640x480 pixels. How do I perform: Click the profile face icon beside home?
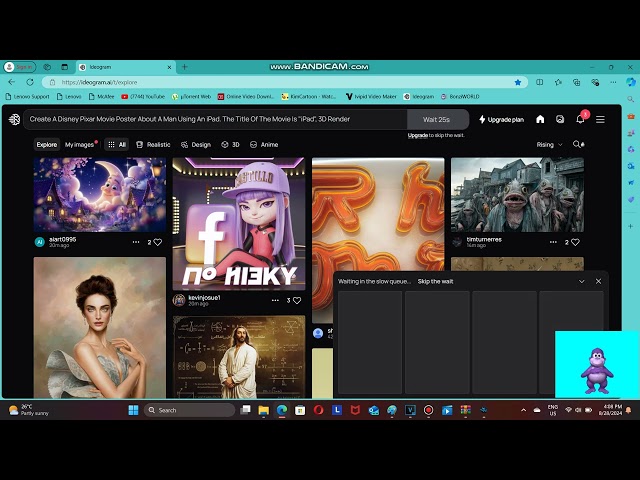tap(560, 119)
